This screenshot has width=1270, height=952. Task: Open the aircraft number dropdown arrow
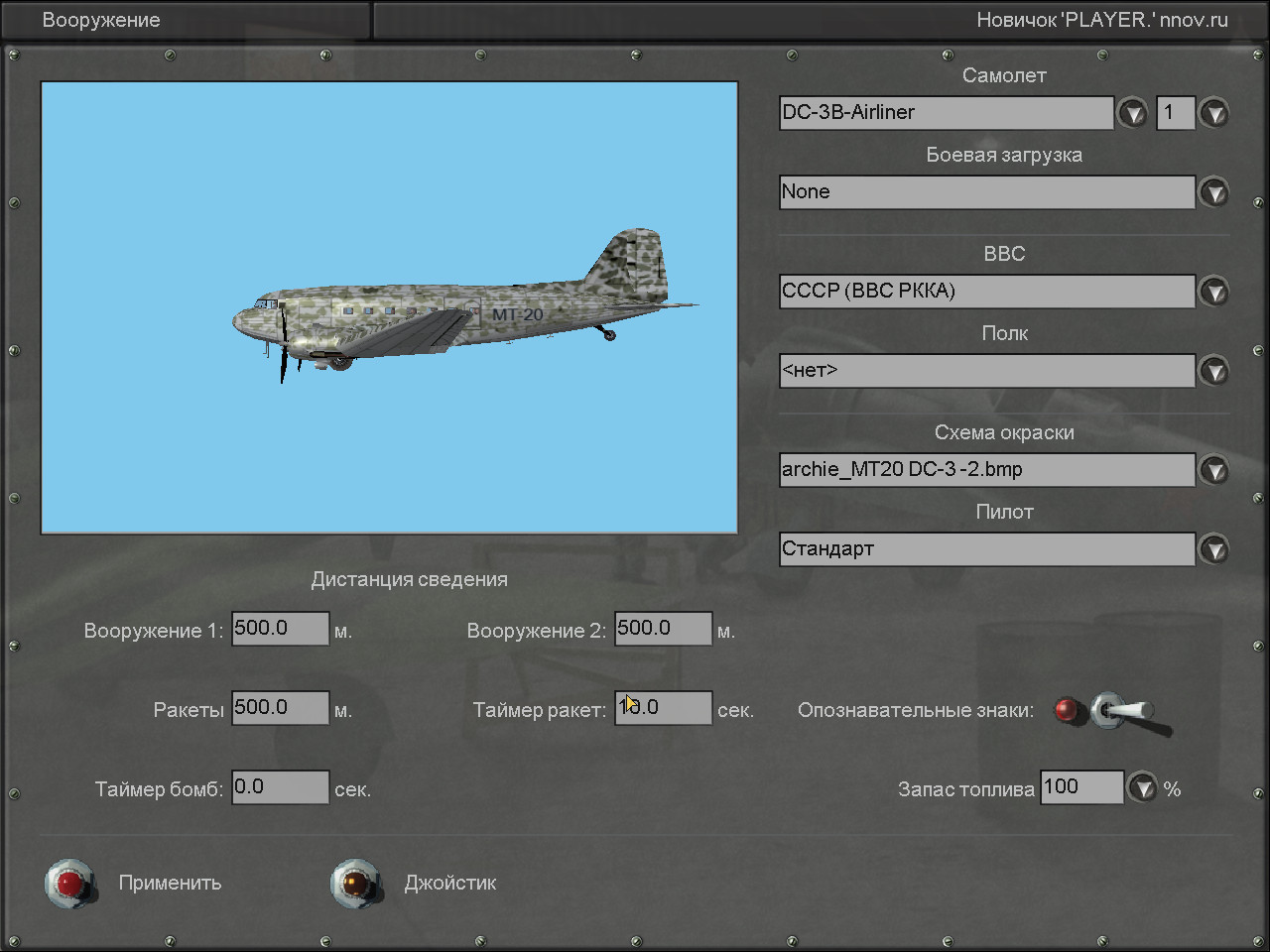[1213, 113]
